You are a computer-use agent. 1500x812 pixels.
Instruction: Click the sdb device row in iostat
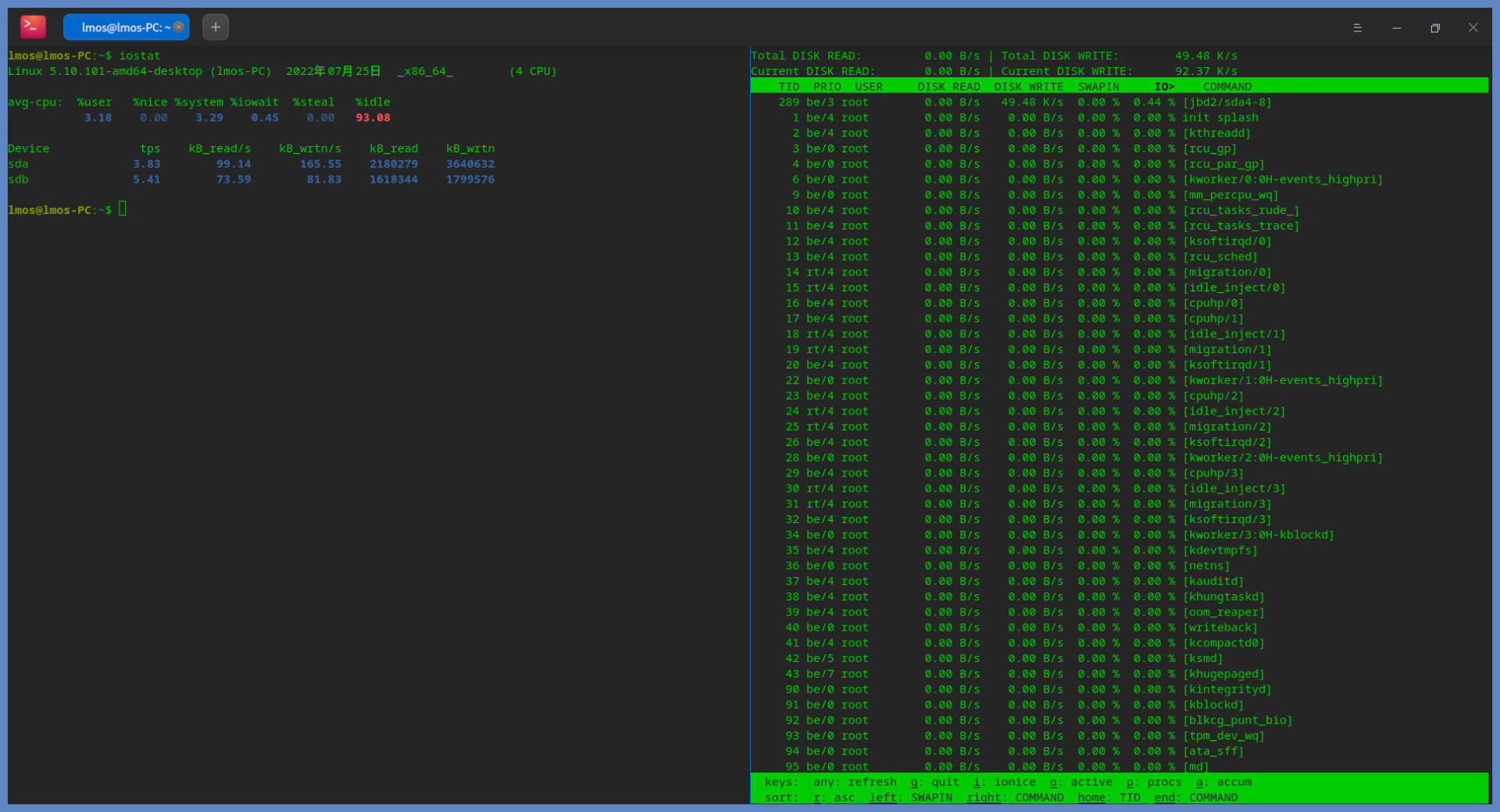tap(19, 180)
